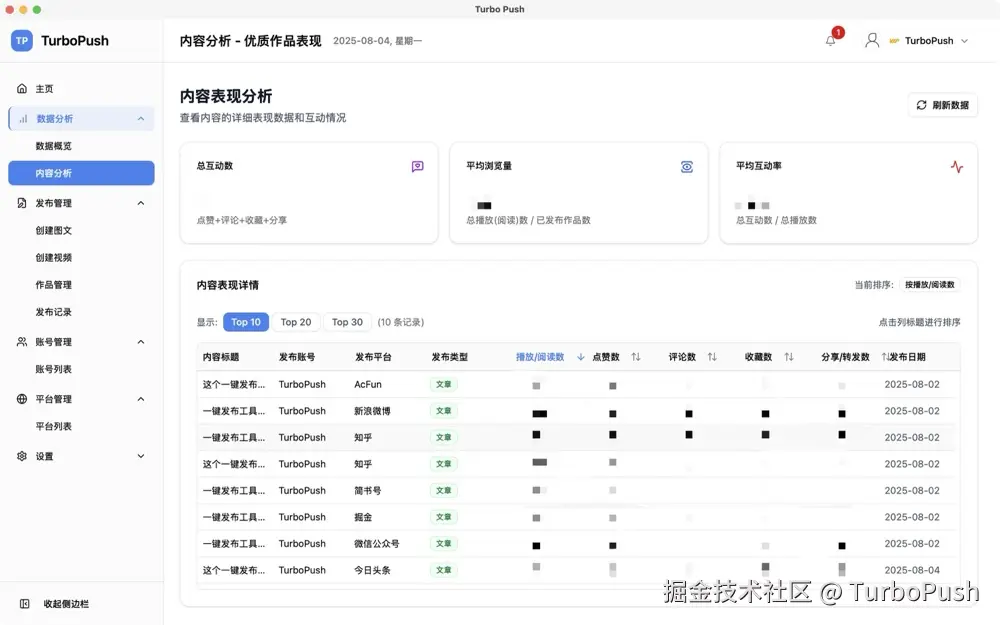Activate 按播放/阅读数 sorting toggle
Screen dimensions: 1000x625
pyautogui.click(x=928, y=284)
